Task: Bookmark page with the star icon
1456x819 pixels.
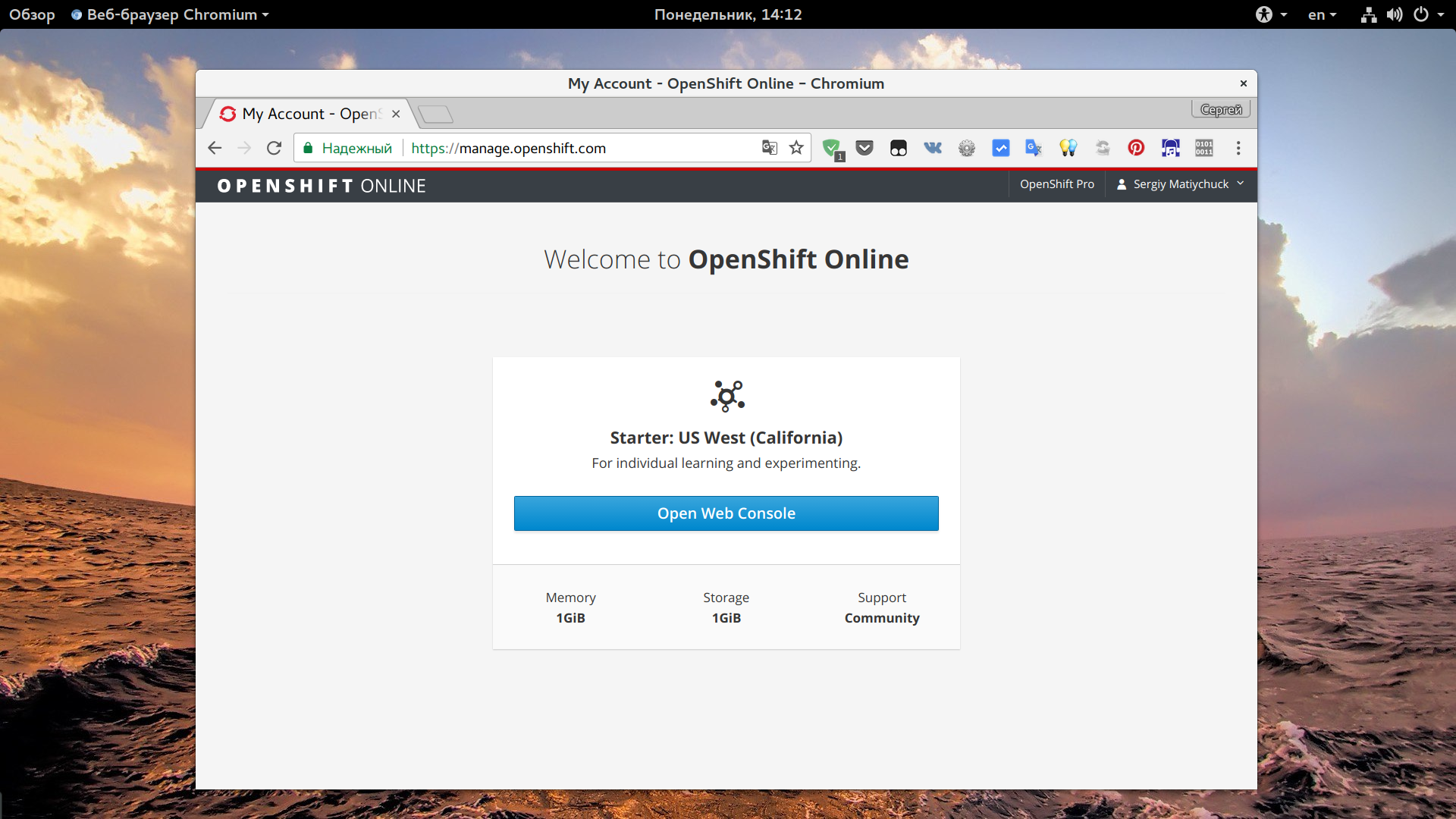Action: tap(796, 148)
